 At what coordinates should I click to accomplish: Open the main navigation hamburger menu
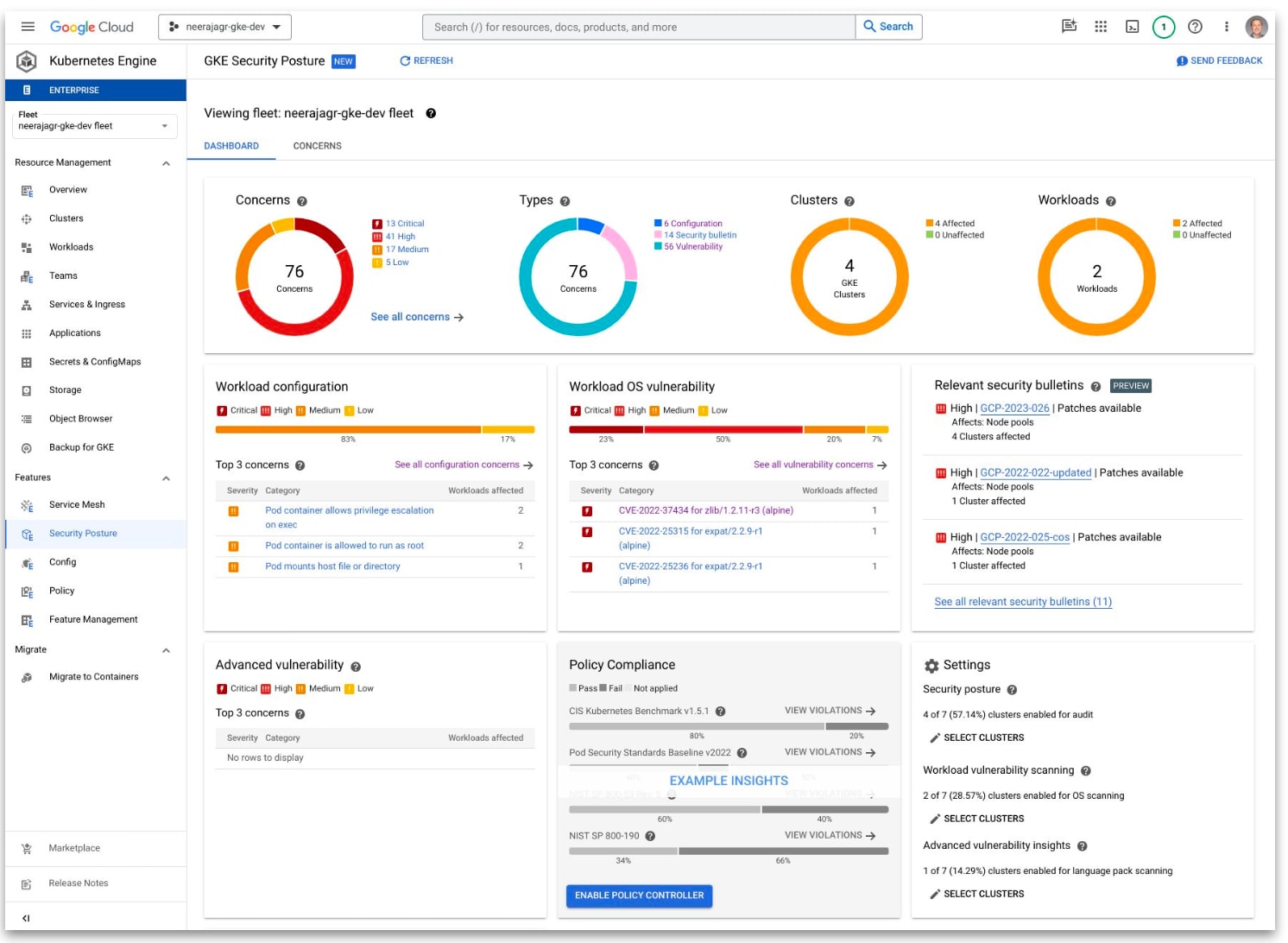(x=28, y=27)
